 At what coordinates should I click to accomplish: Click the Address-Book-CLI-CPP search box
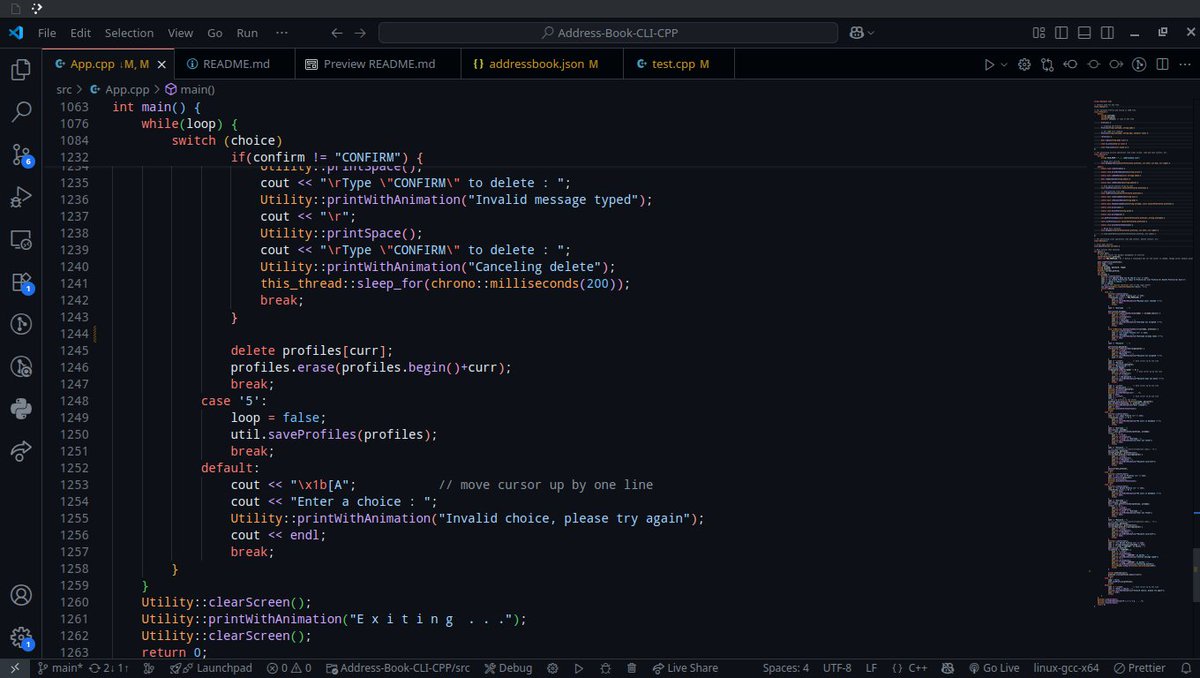610,32
